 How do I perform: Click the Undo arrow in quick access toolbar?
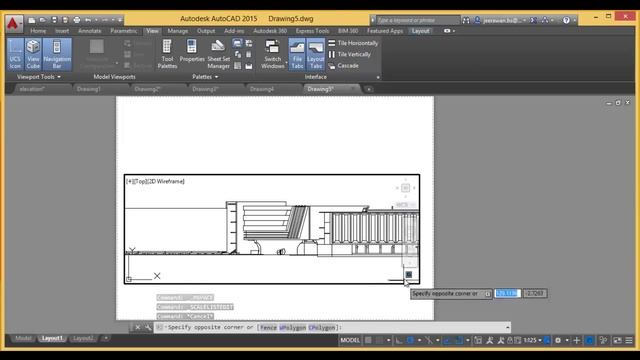tap(88, 20)
